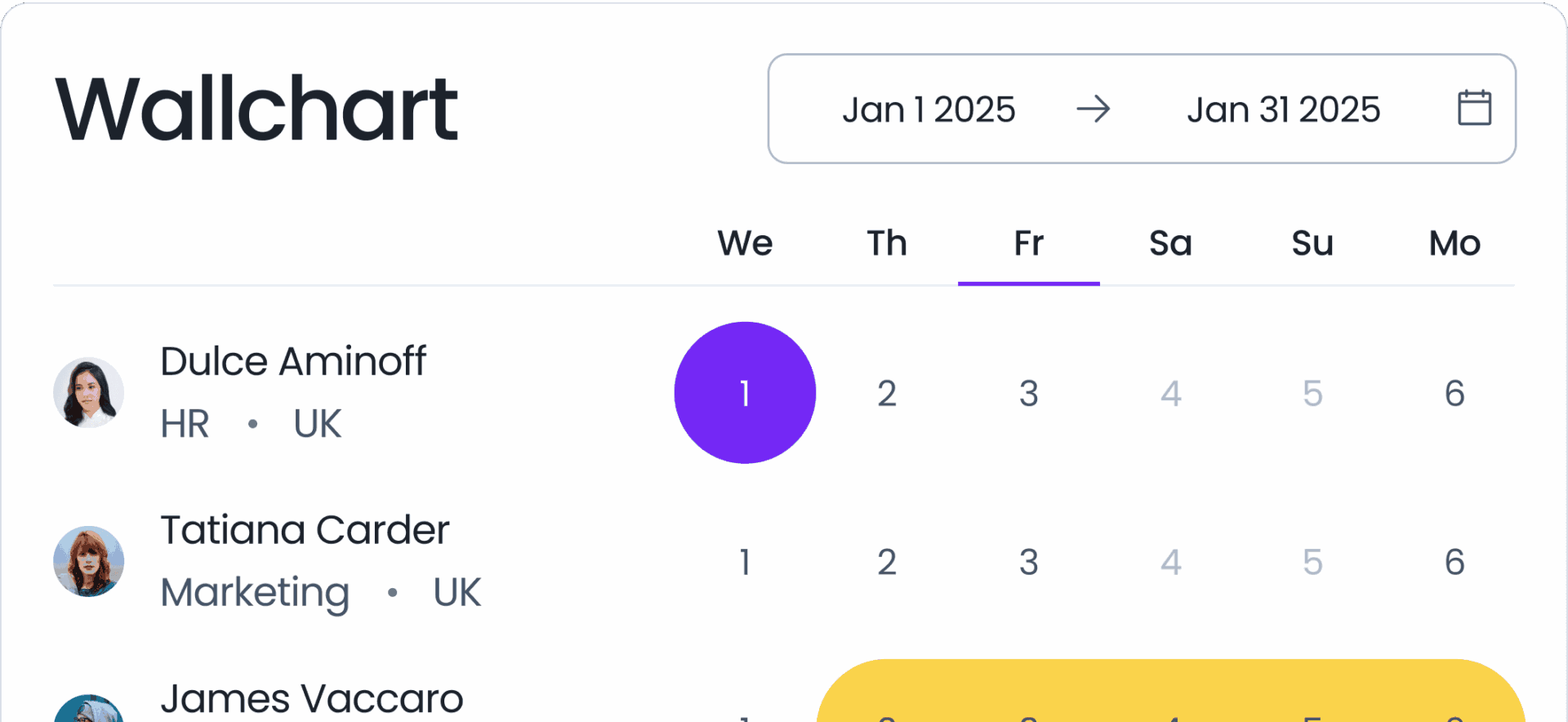Select the Jan 1 2025 start date

(929, 109)
